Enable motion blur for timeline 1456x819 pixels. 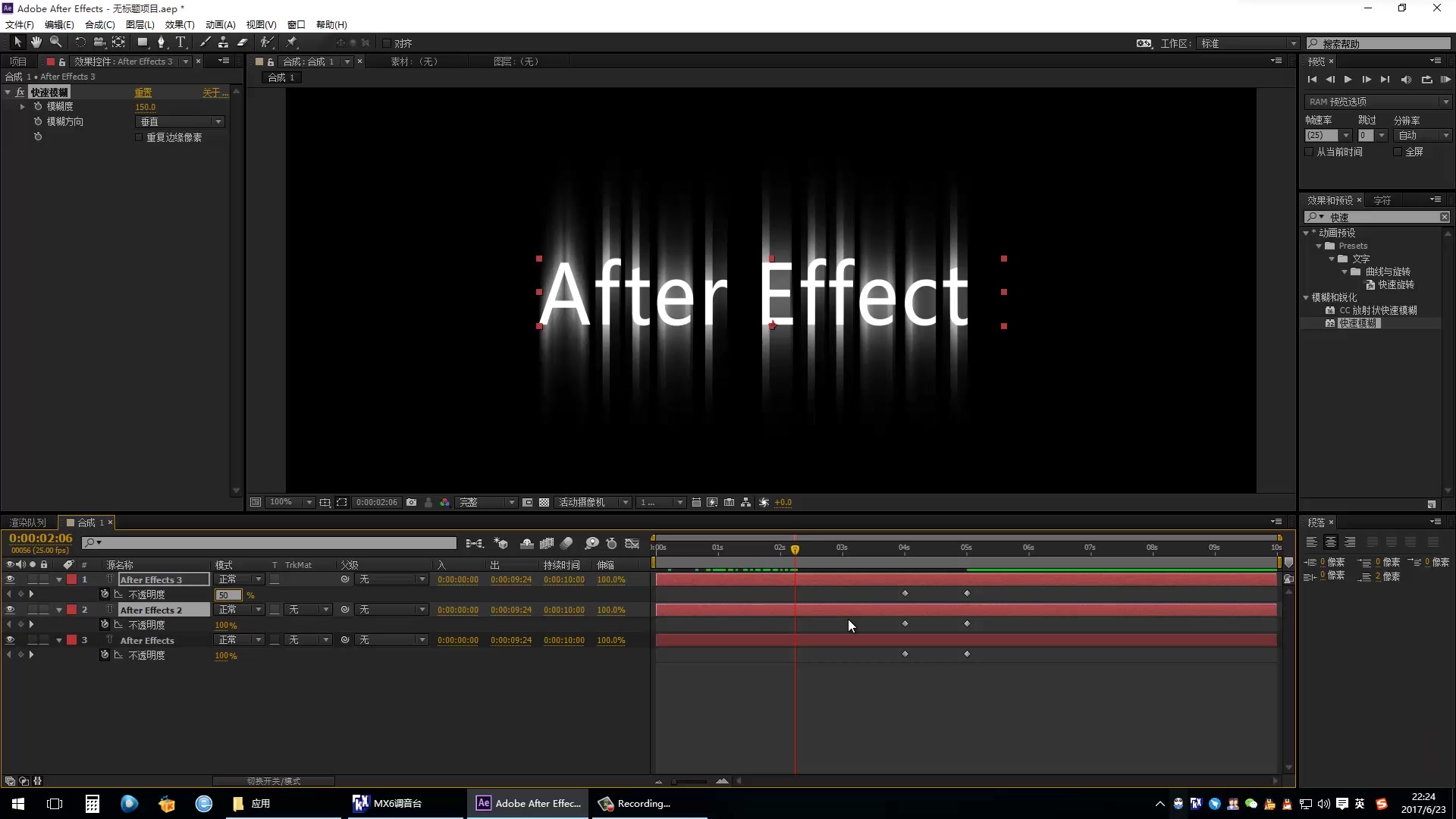click(566, 544)
